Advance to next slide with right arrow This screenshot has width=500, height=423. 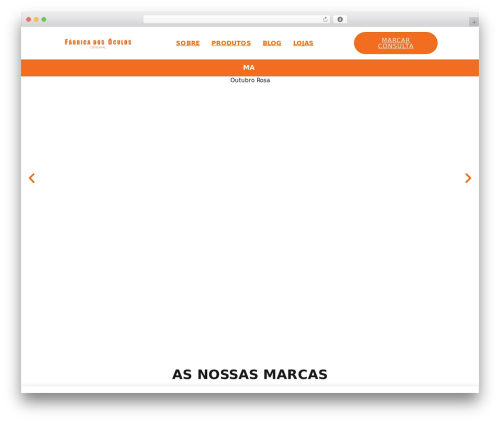click(x=468, y=178)
